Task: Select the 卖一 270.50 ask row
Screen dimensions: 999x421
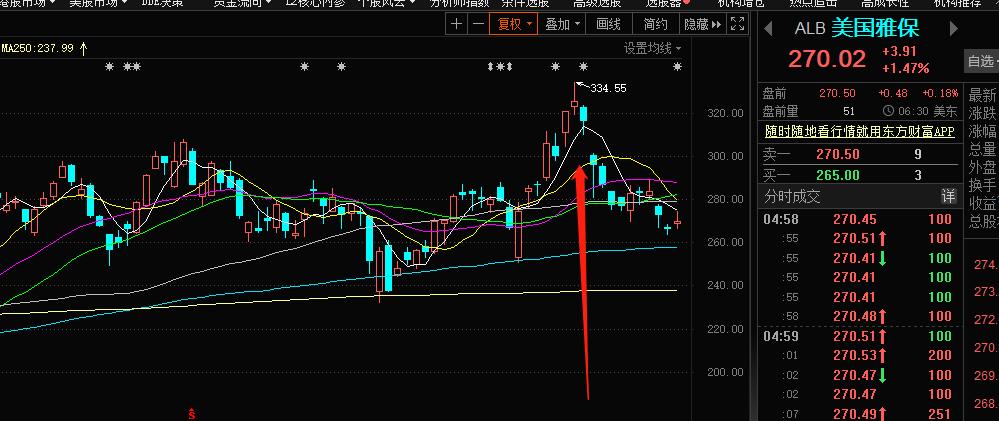Action: [x=860, y=154]
